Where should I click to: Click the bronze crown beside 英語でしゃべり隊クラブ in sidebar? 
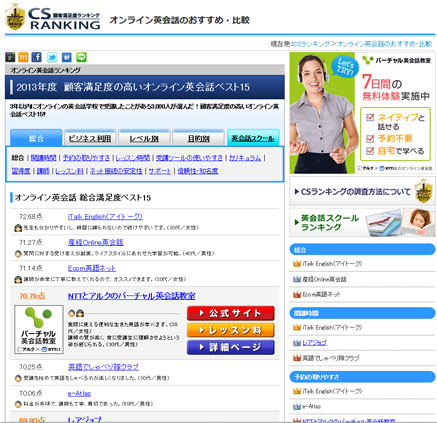click(297, 358)
